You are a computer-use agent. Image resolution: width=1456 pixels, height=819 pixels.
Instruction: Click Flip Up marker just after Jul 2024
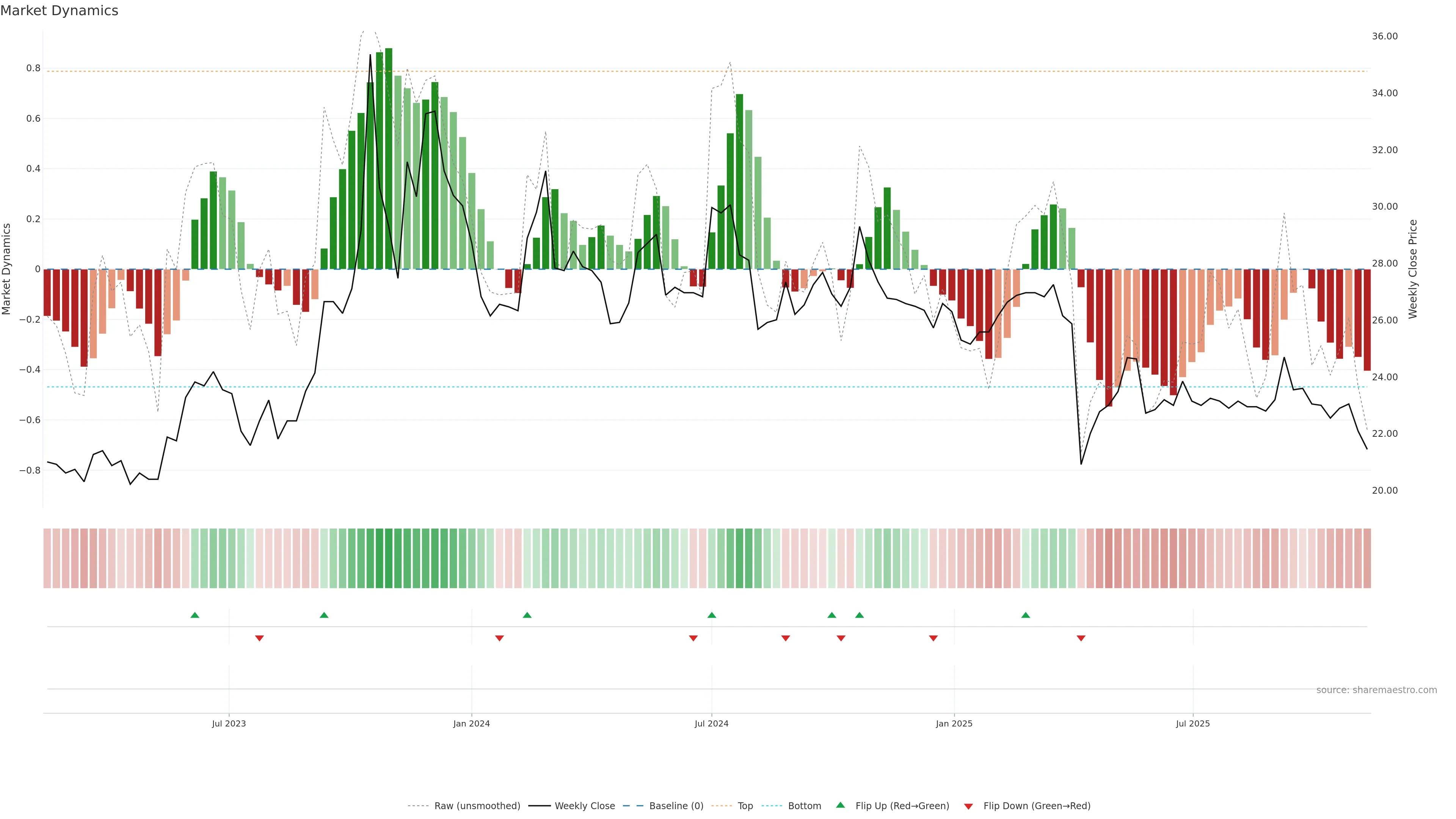coord(712,615)
